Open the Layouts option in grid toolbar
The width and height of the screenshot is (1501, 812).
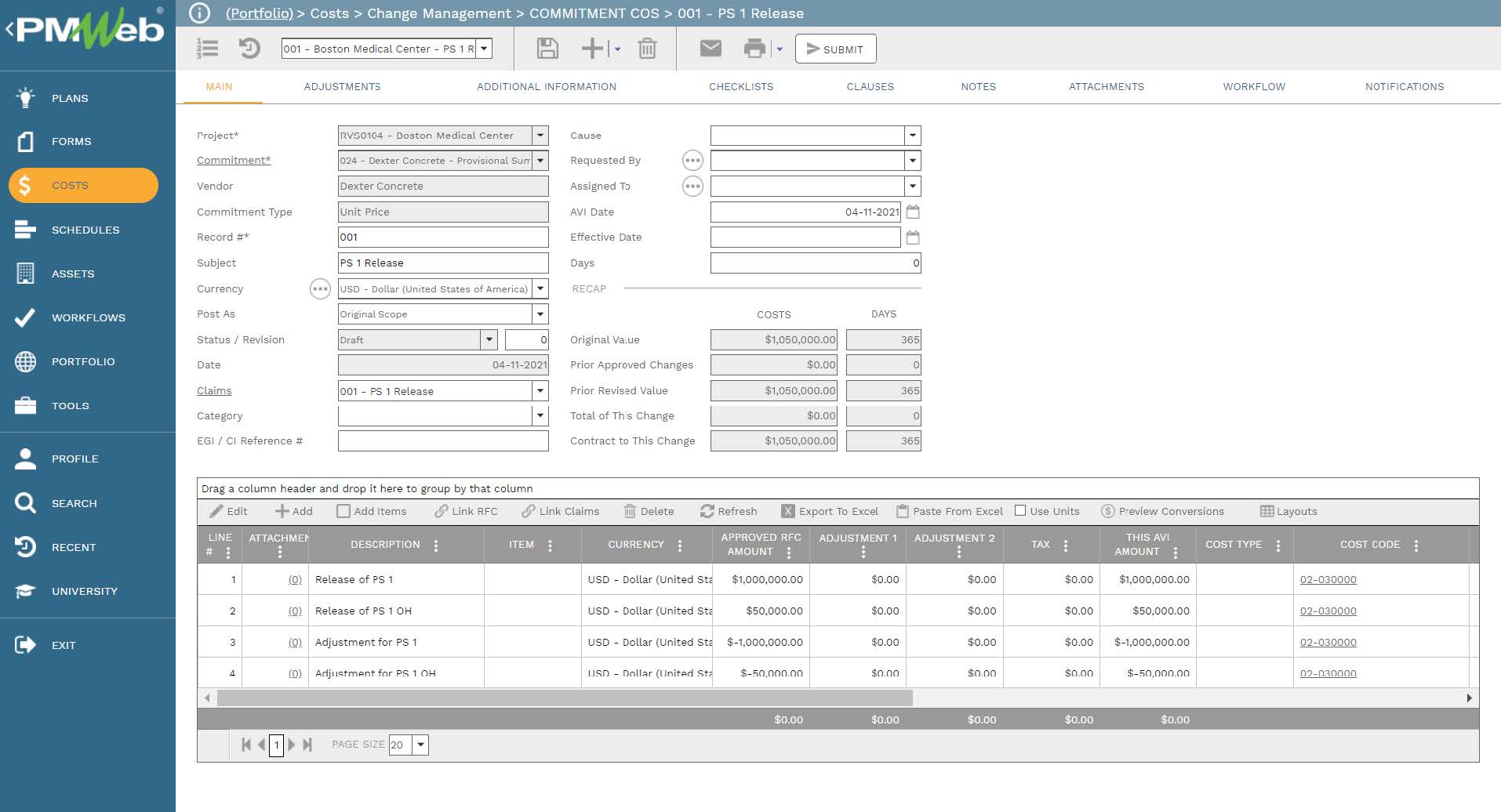[1288, 511]
